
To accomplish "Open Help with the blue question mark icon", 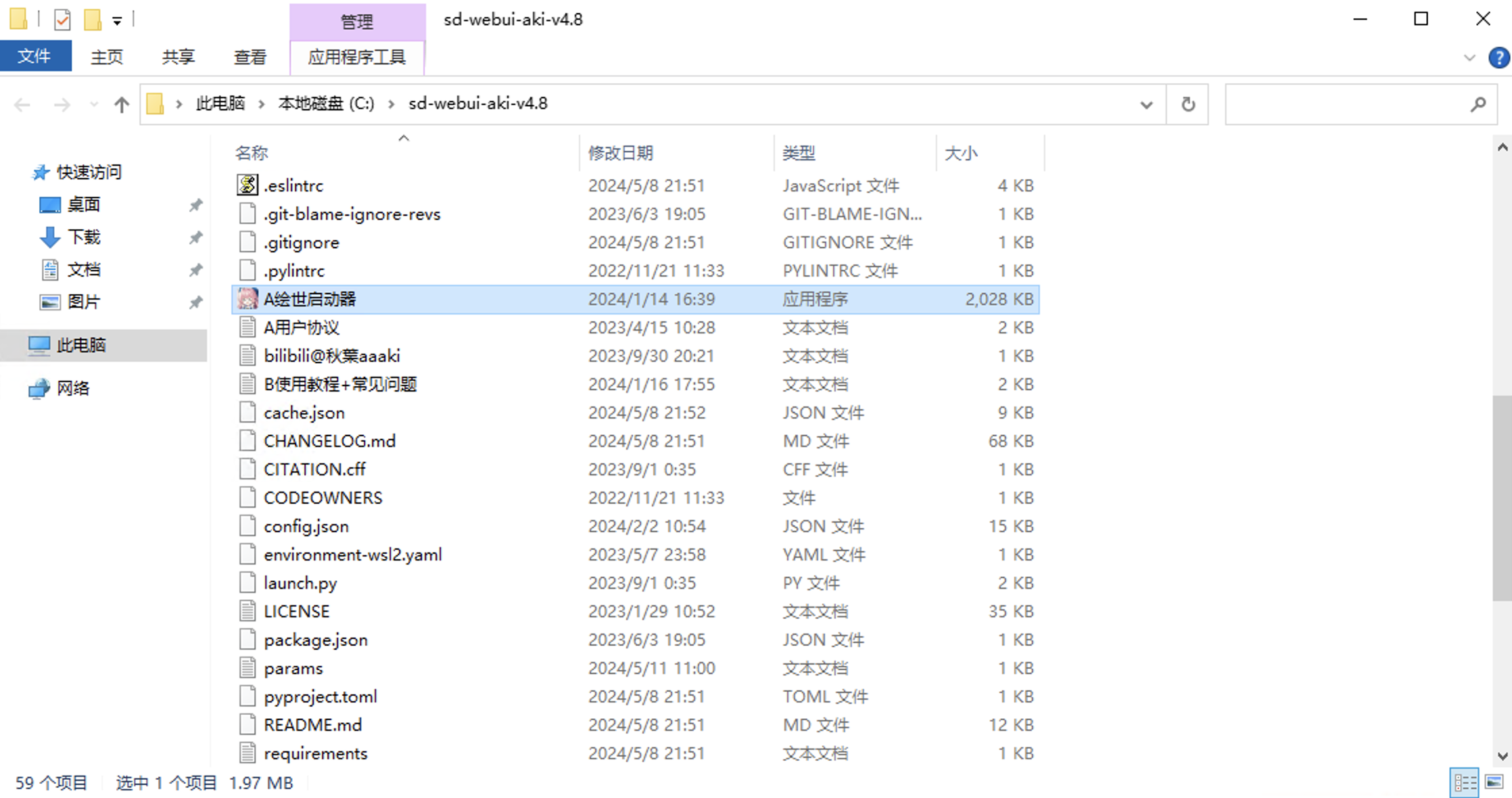I will [x=1498, y=57].
